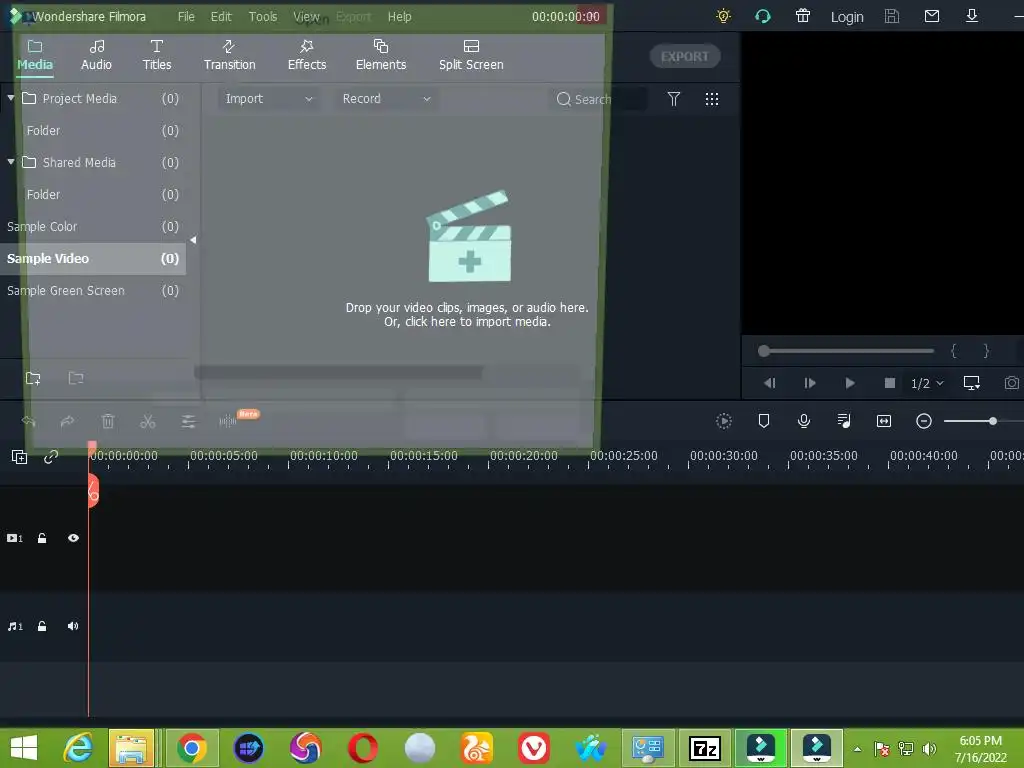This screenshot has height=768, width=1024.
Task: Open the Edit sliders tool
Action: pos(188,422)
